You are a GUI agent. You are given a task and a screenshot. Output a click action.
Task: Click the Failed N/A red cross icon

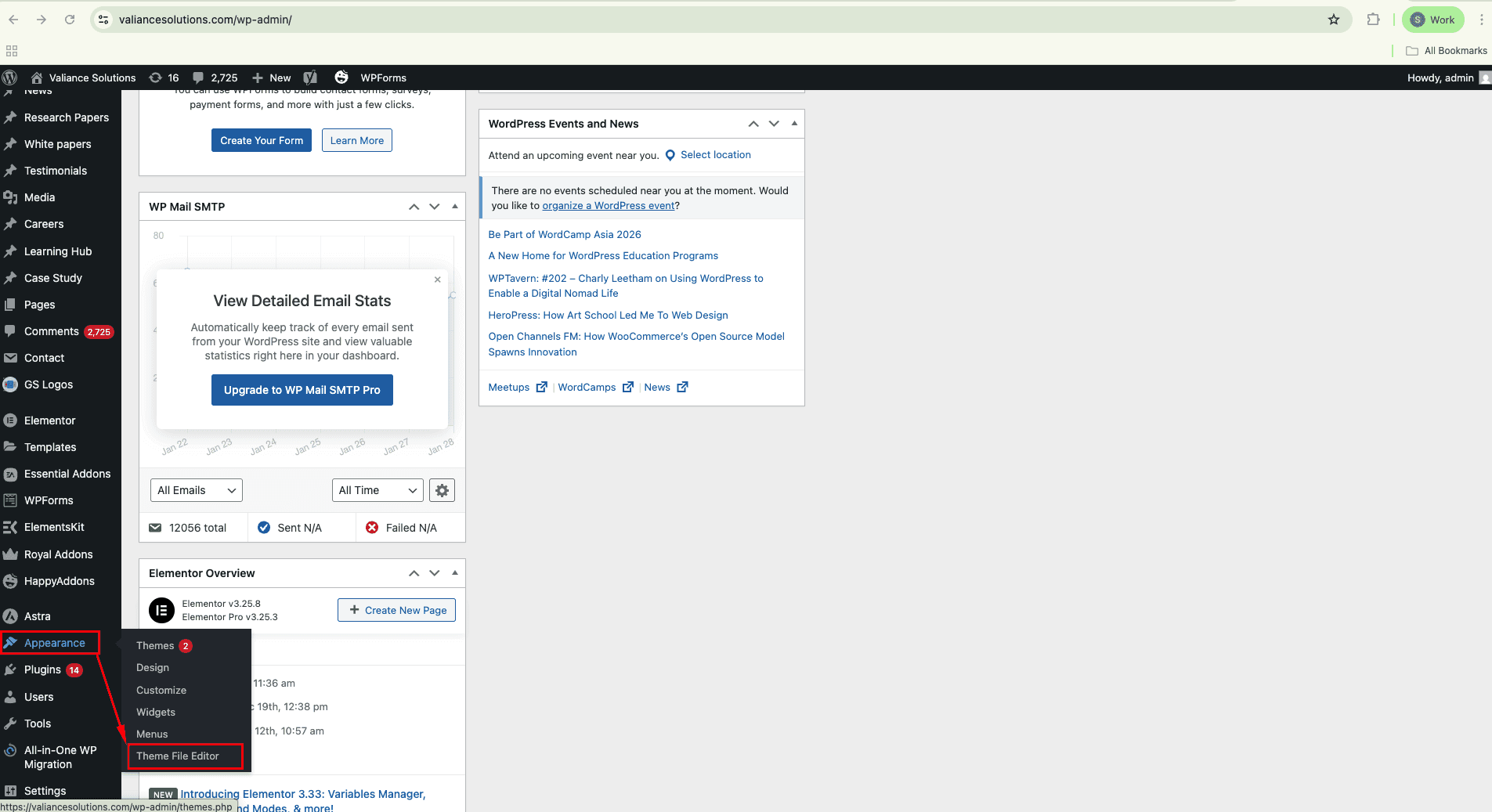point(372,528)
